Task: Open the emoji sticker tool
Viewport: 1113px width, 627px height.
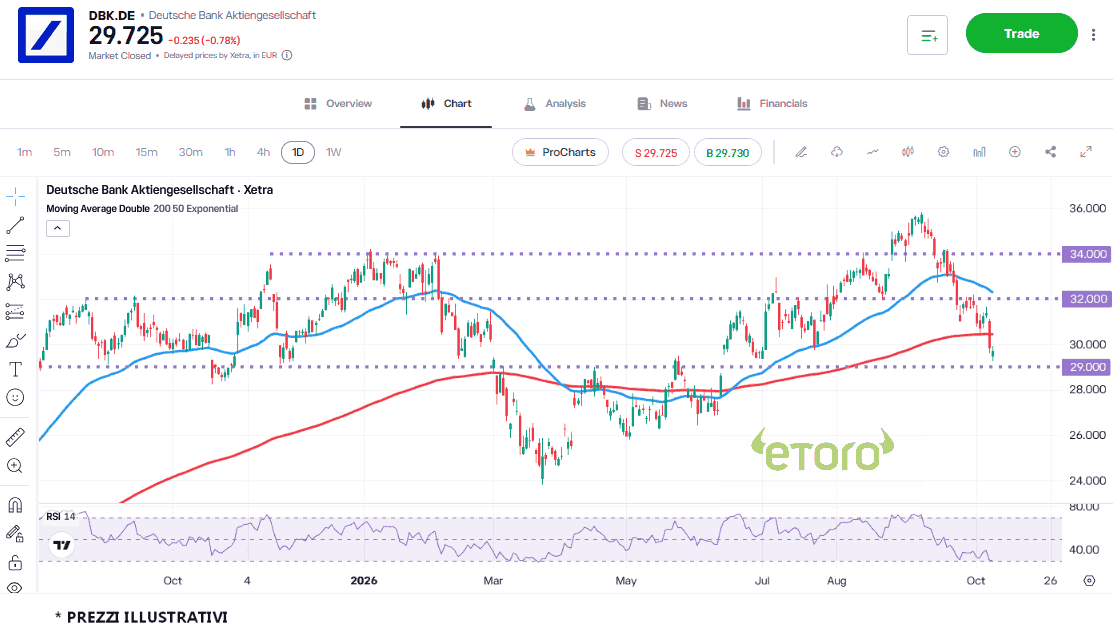Action: coord(15,398)
